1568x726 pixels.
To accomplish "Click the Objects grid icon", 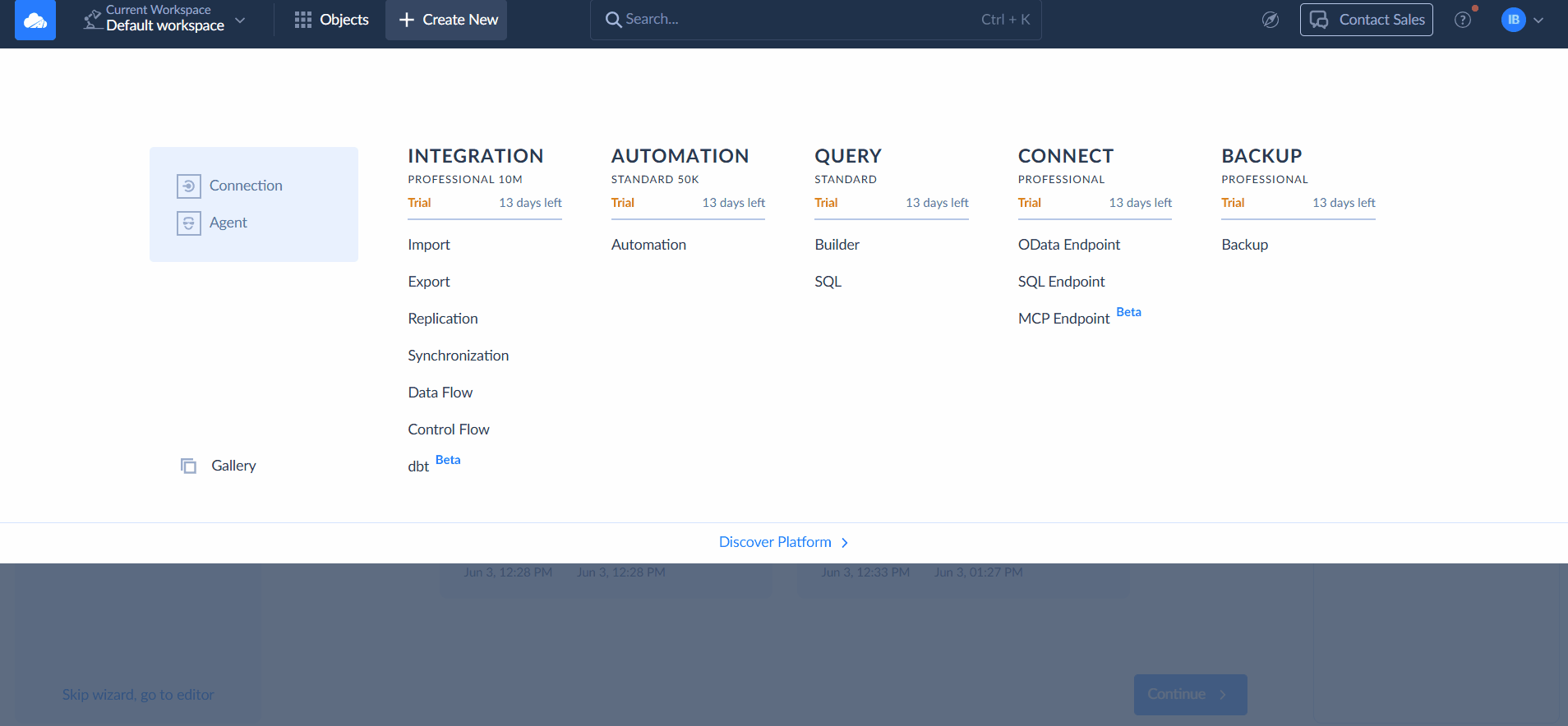I will coord(303,20).
